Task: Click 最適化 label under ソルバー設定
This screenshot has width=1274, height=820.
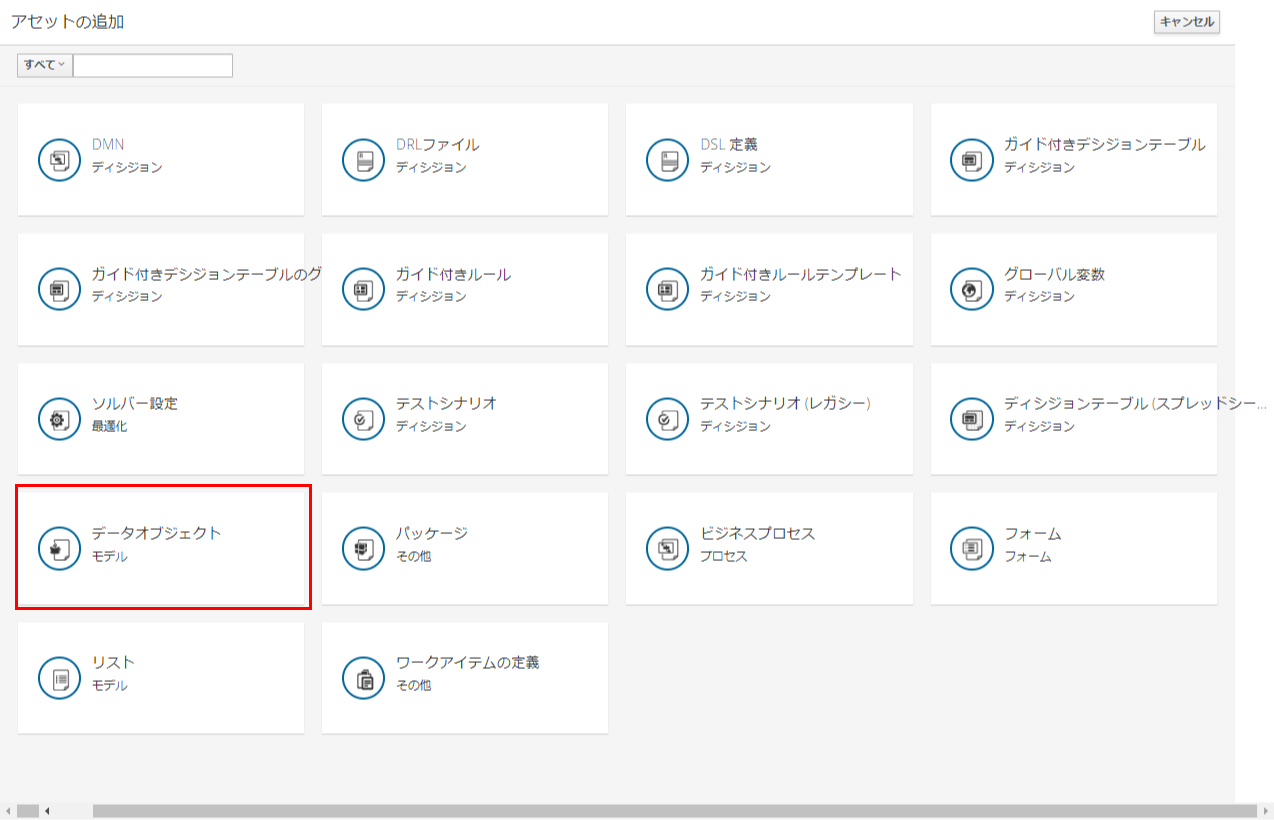Action: 109,426
